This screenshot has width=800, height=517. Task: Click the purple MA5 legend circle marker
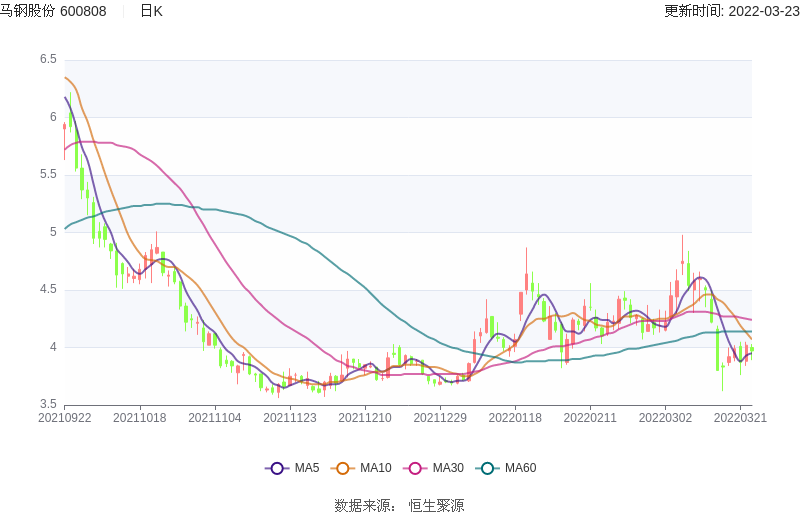[x=276, y=468]
